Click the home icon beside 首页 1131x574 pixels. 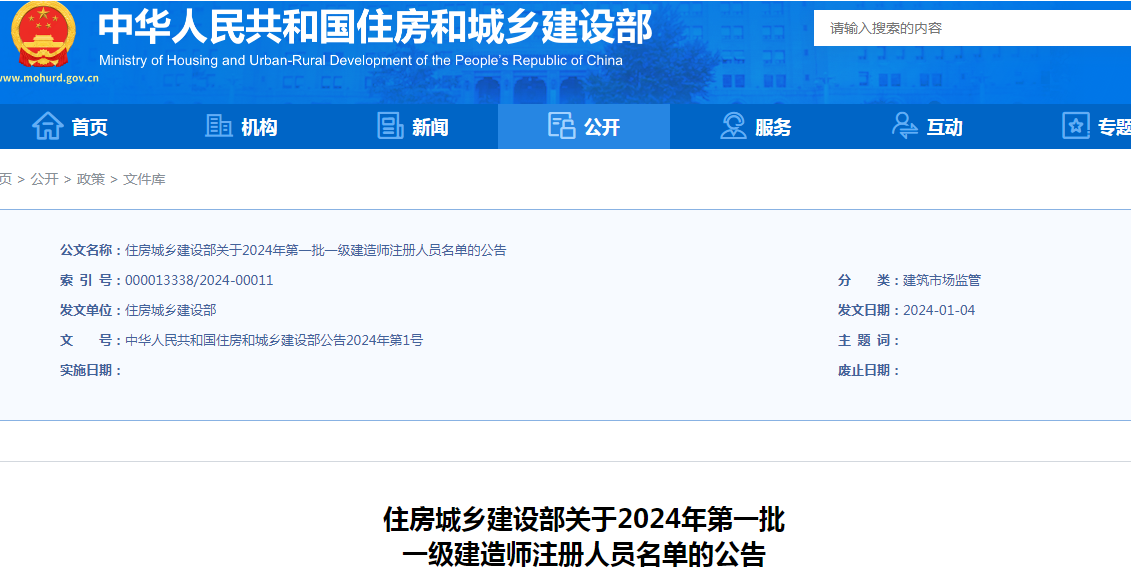[48, 126]
